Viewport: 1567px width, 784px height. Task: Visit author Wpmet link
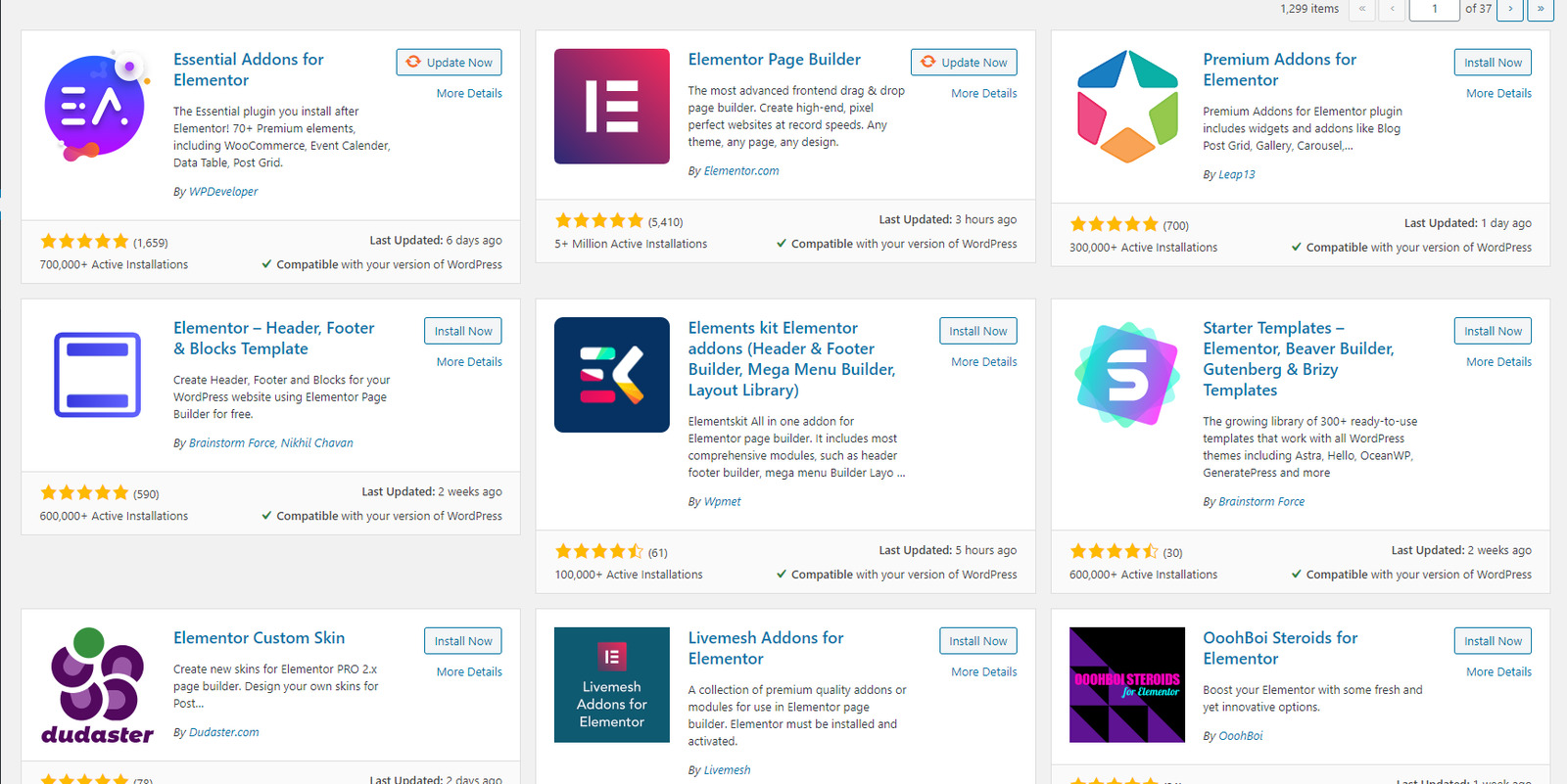722,502
